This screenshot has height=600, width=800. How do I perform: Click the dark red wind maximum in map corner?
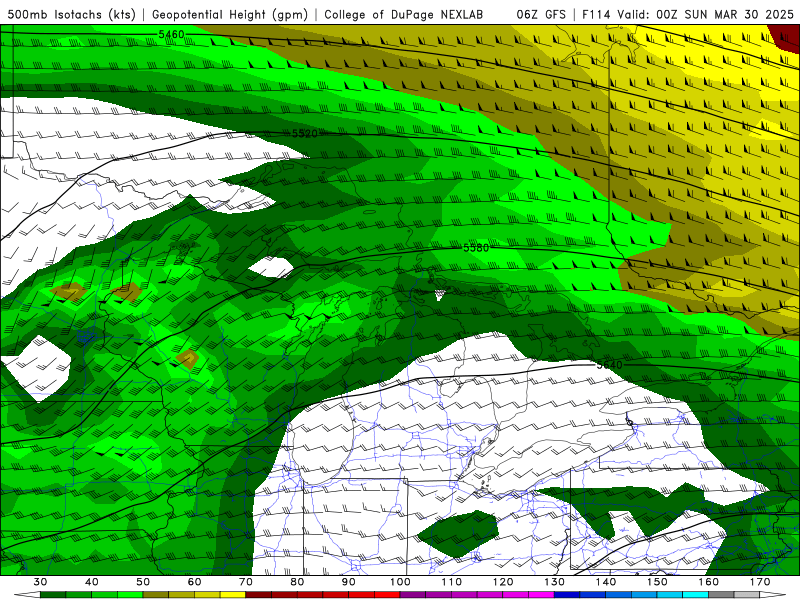787,35
